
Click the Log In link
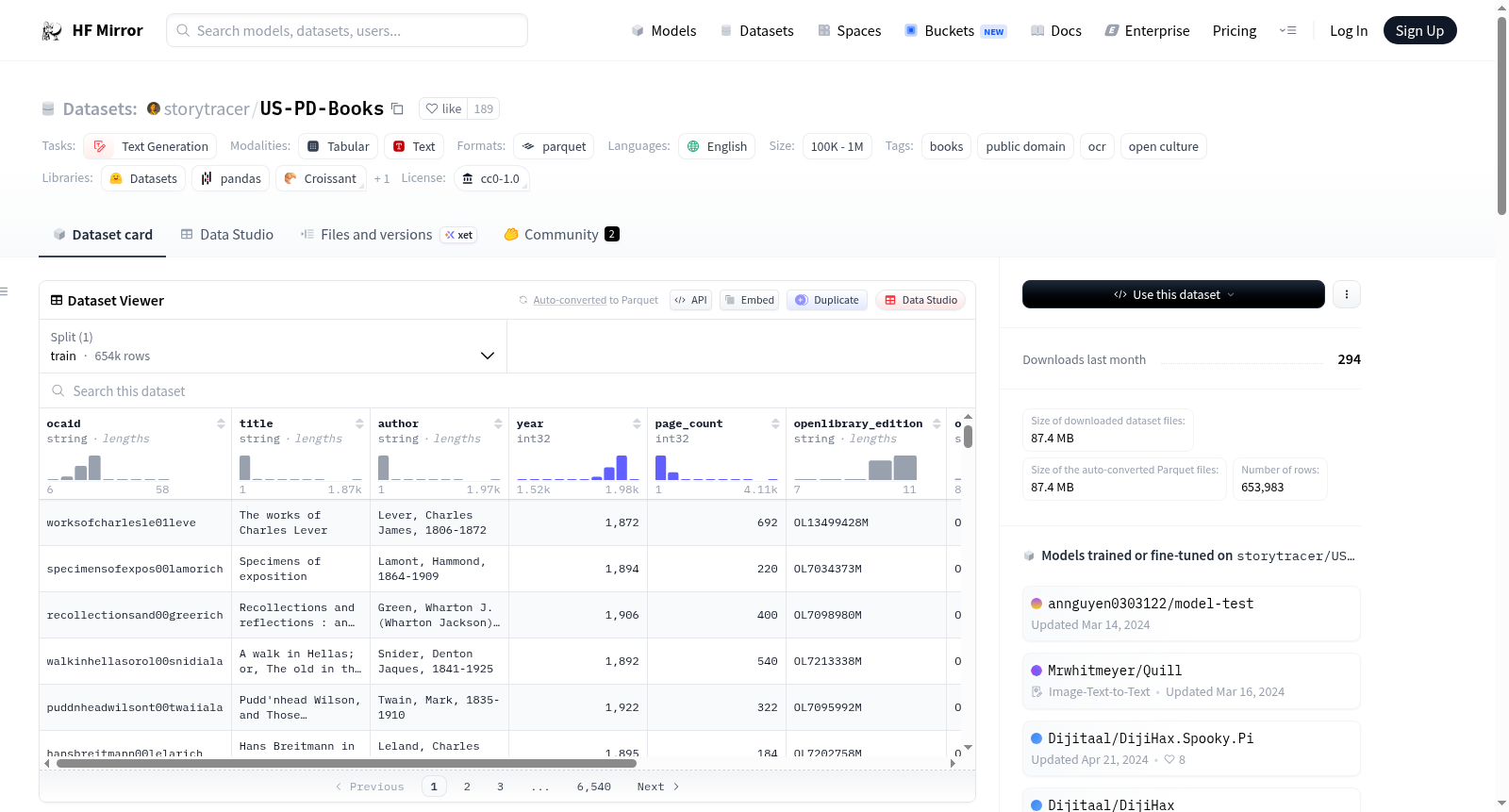coord(1349,31)
